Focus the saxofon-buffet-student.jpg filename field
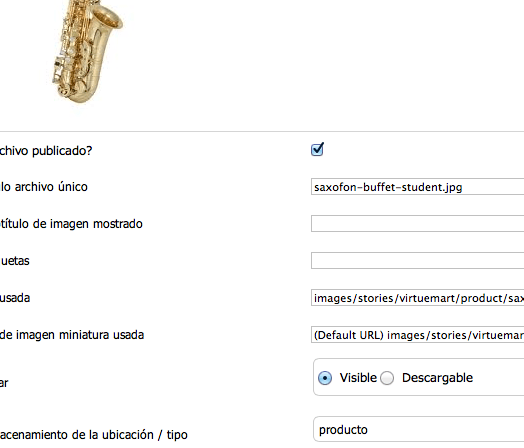Image resolution: width=524 pixels, height=448 pixels. 417,187
